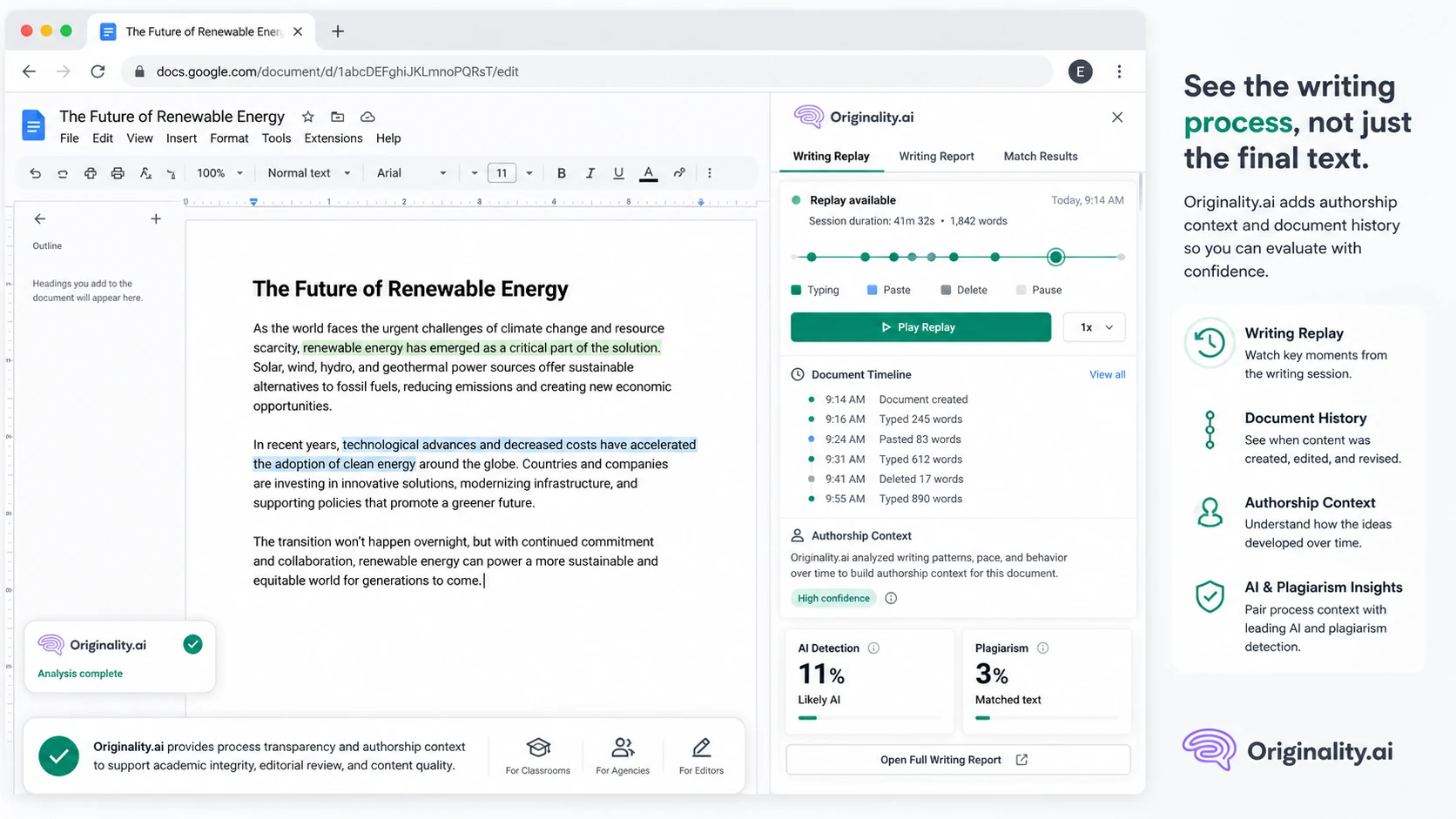Start the replay with Play Replay
This screenshot has width=1456, height=819.
tap(920, 327)
